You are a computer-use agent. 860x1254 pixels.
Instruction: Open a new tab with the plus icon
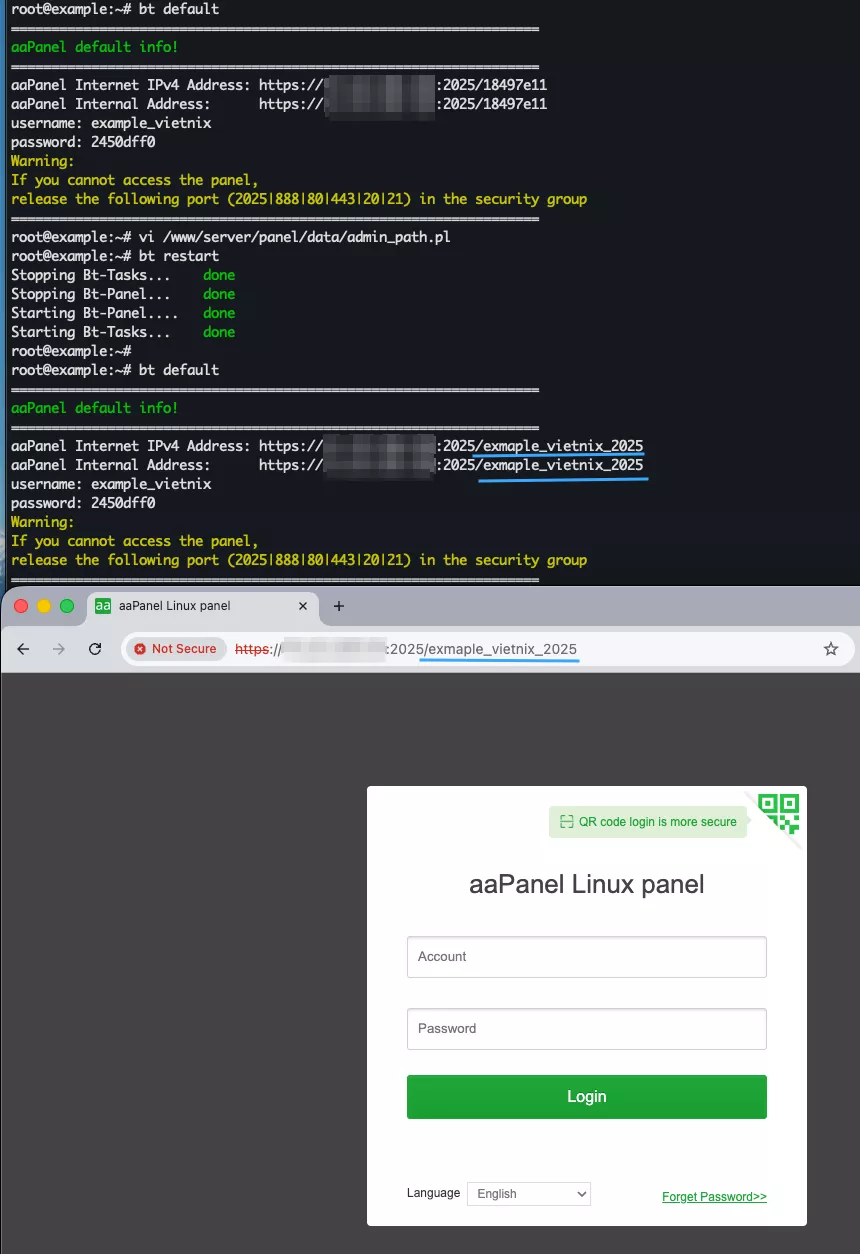tap(338, 606)
